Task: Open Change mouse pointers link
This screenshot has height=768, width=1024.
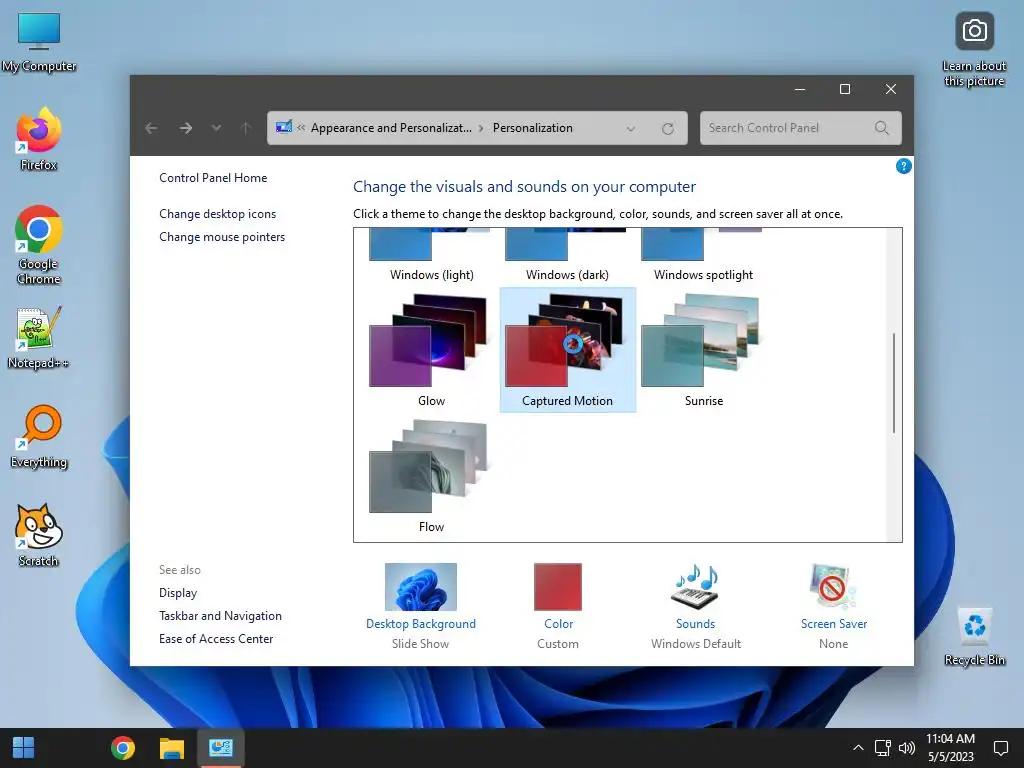Action: [x=222, y=236]
